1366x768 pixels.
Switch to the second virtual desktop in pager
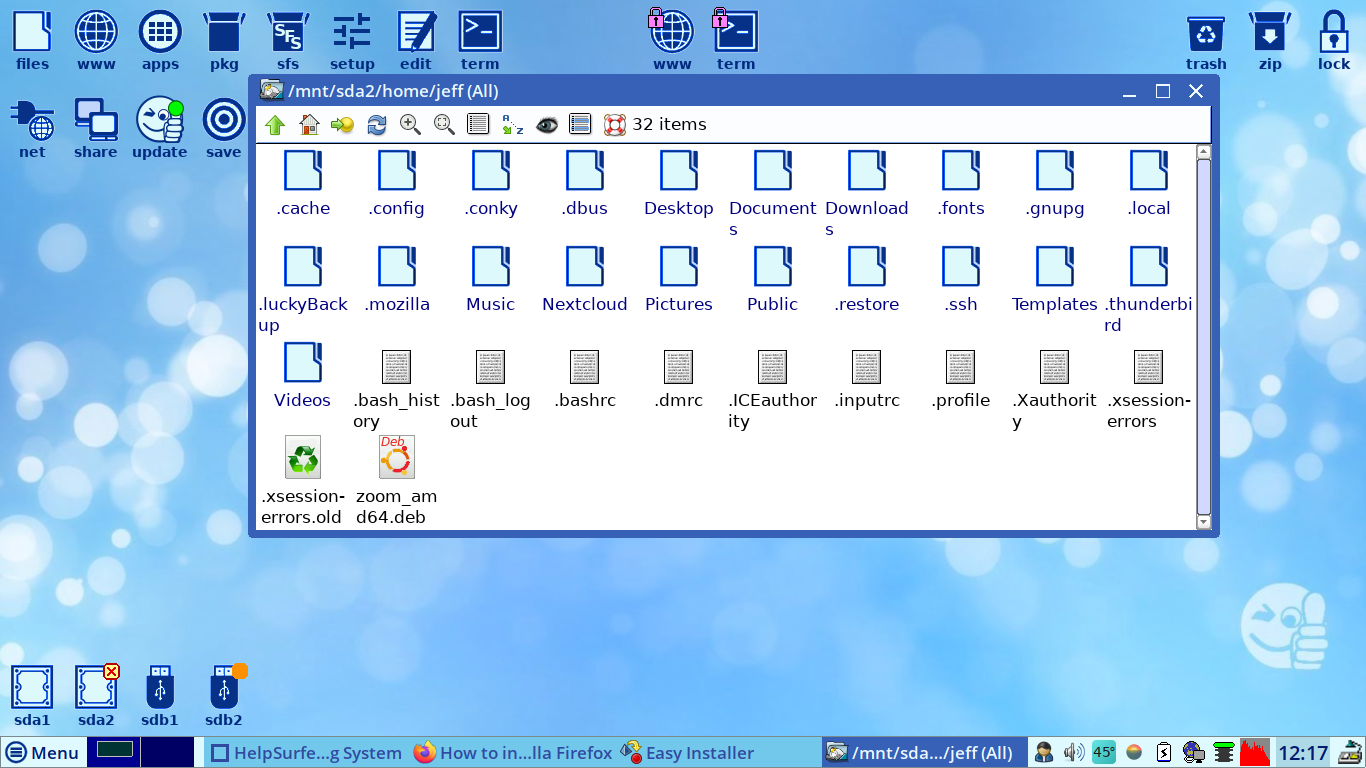[x=167, y=752]
